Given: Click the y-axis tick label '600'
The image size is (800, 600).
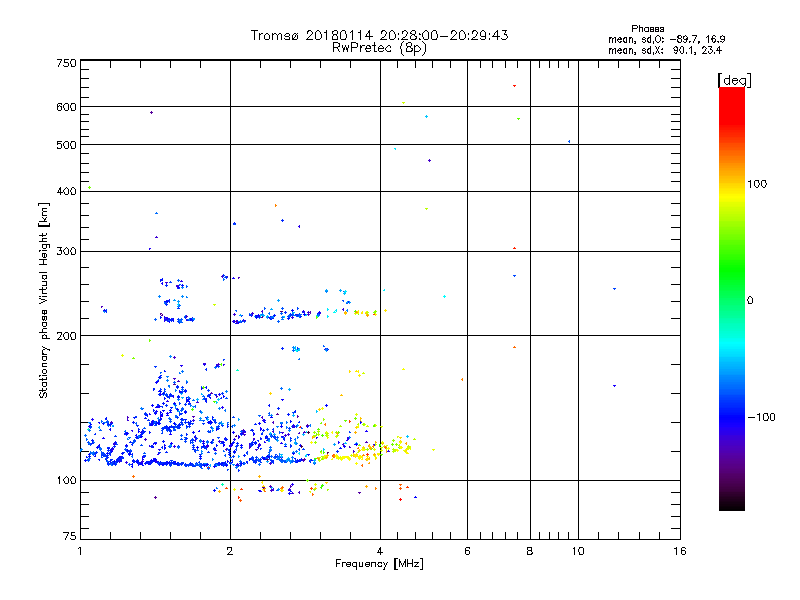Looking at the screenshot, I should tap(66, 107).
